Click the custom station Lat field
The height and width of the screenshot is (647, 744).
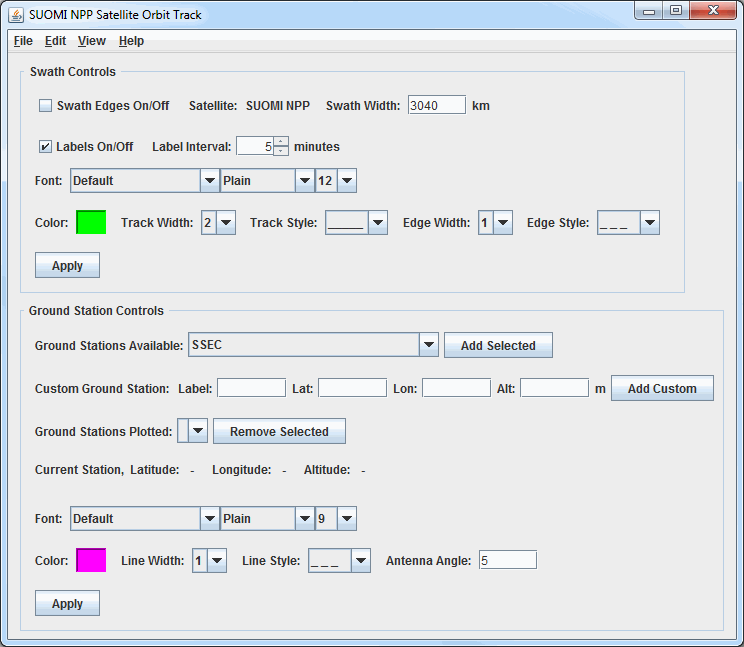353,388
